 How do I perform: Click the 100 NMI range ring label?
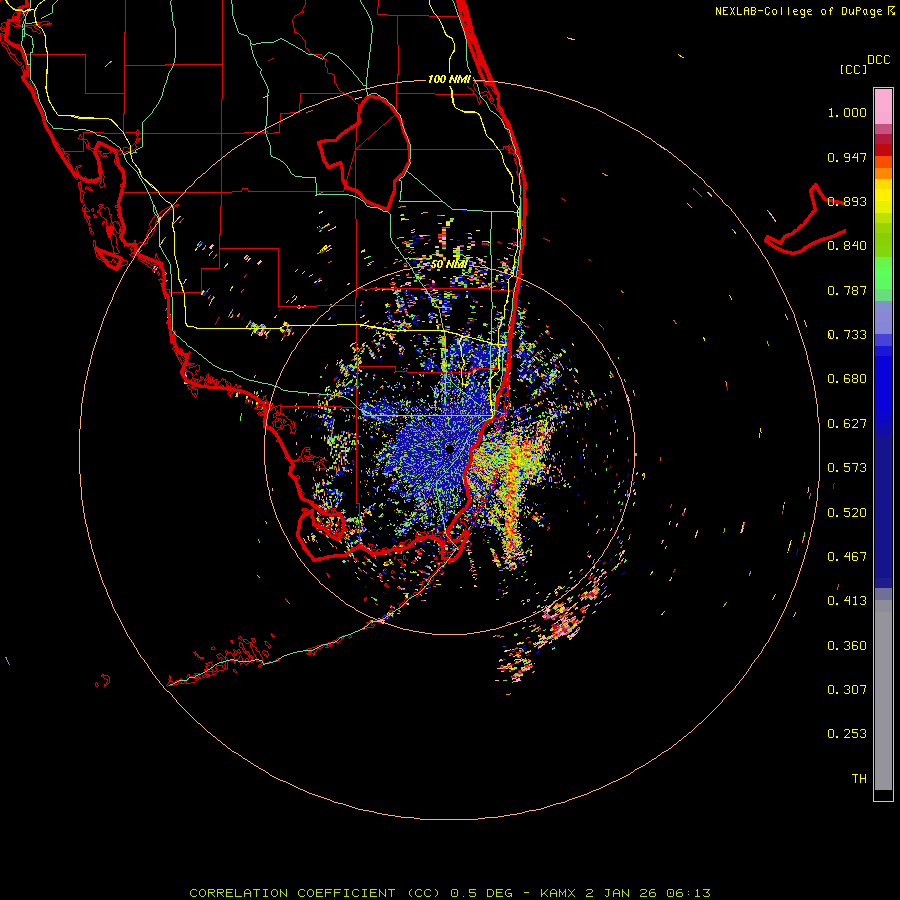[x=449, y=79]
